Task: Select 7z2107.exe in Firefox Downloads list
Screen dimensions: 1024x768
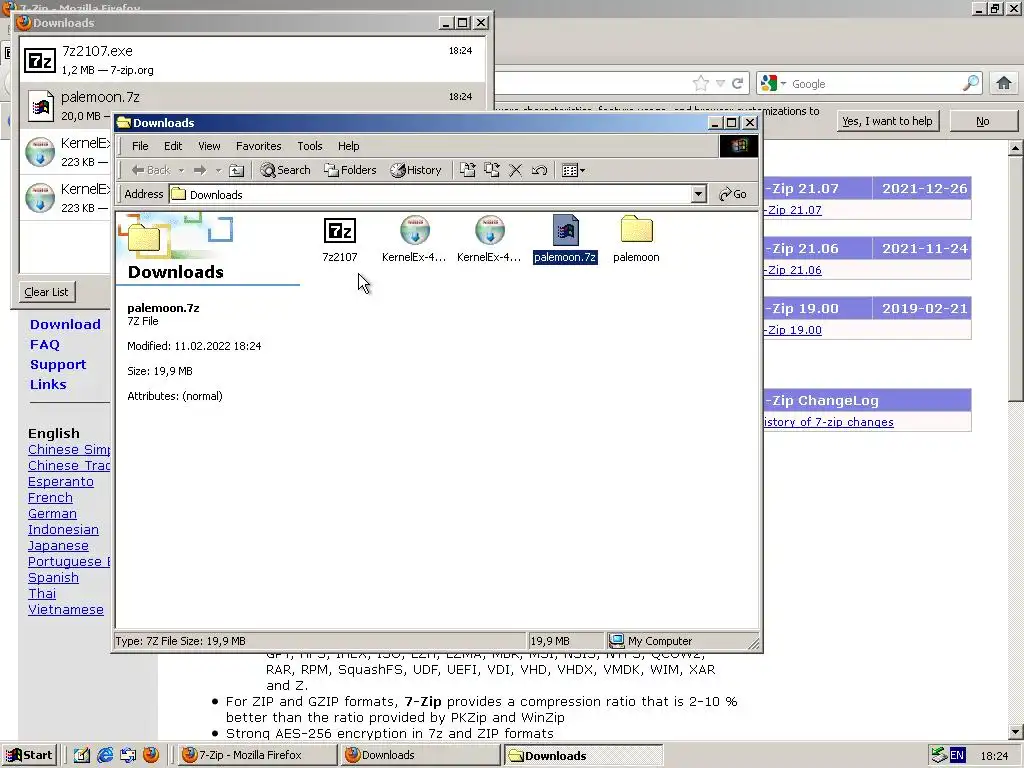Action: (253, 60)
